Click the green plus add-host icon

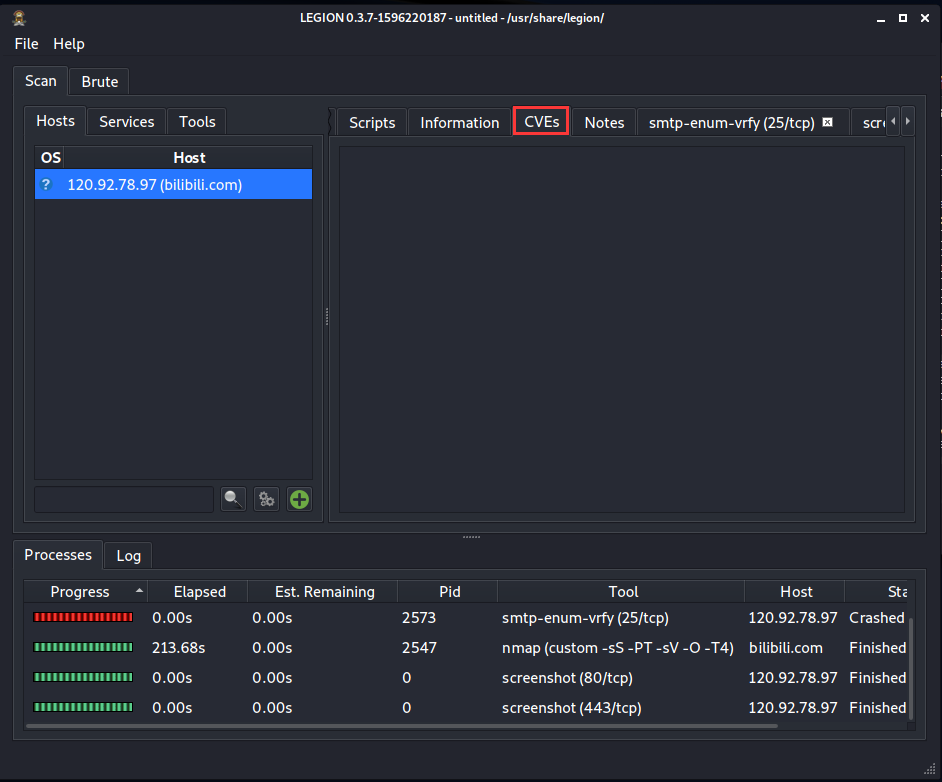299,499
